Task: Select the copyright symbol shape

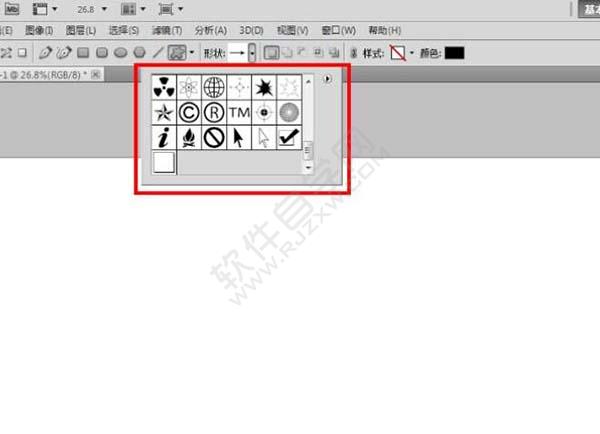Action: pyautogui.click(x=189, y=113)
